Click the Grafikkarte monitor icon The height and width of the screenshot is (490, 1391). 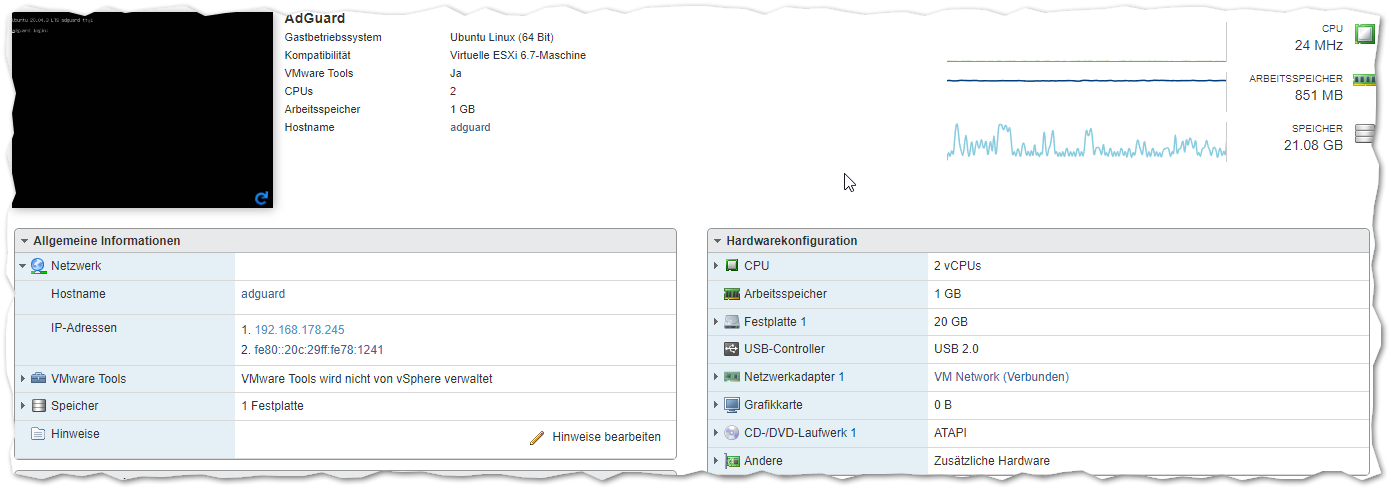coord(731,405)
